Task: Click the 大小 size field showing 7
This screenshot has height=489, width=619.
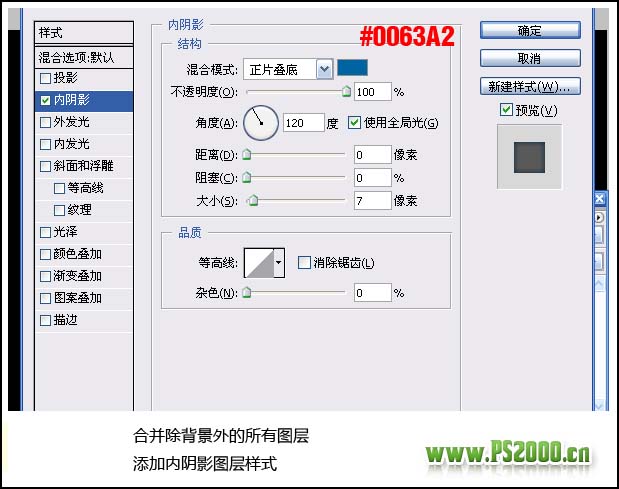Action: [373, 201]
